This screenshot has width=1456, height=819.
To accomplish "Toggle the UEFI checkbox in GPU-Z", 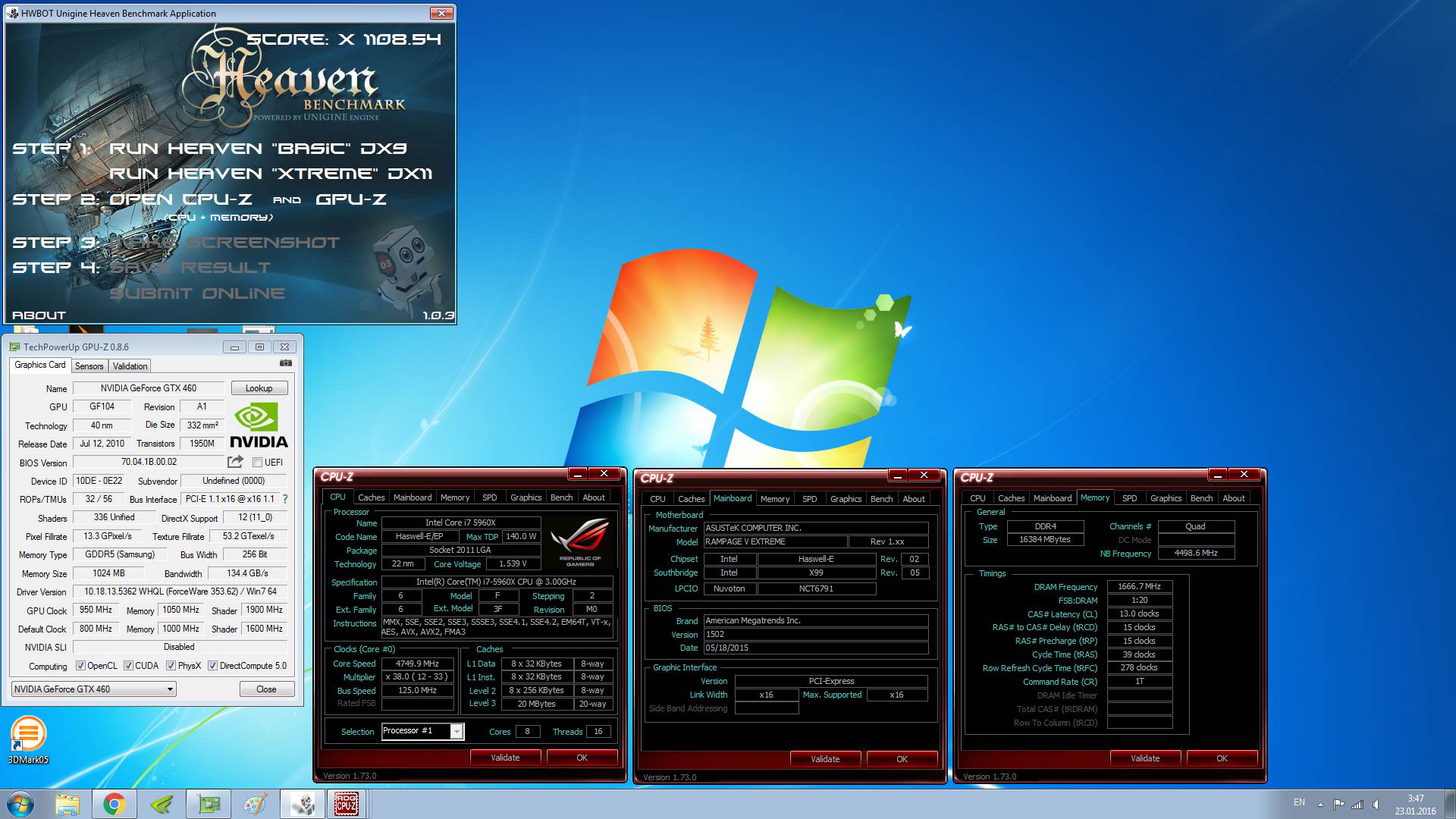I will click(257, 463).
